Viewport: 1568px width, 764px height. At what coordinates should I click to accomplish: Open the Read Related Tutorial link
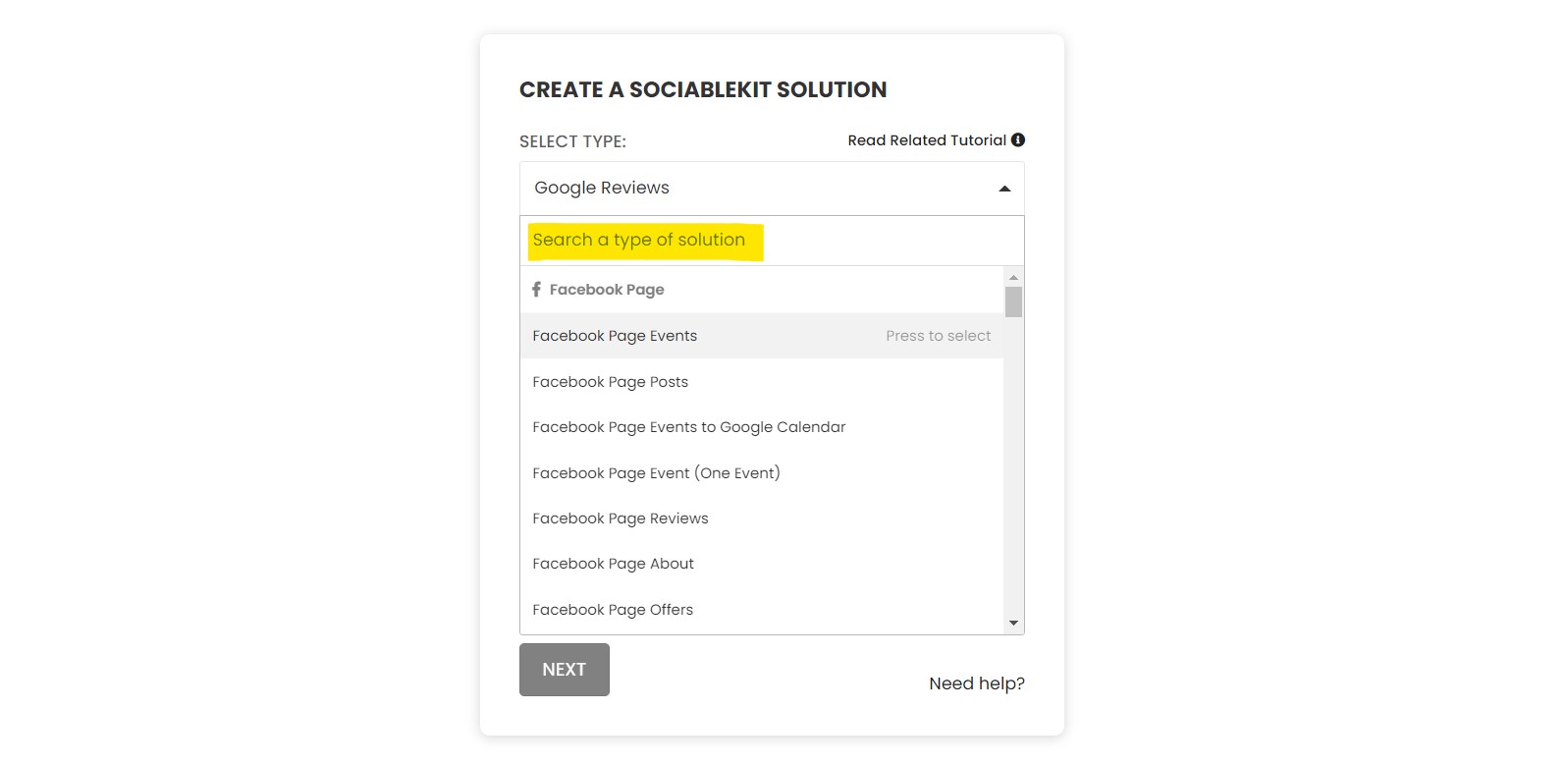click(927, 140)
